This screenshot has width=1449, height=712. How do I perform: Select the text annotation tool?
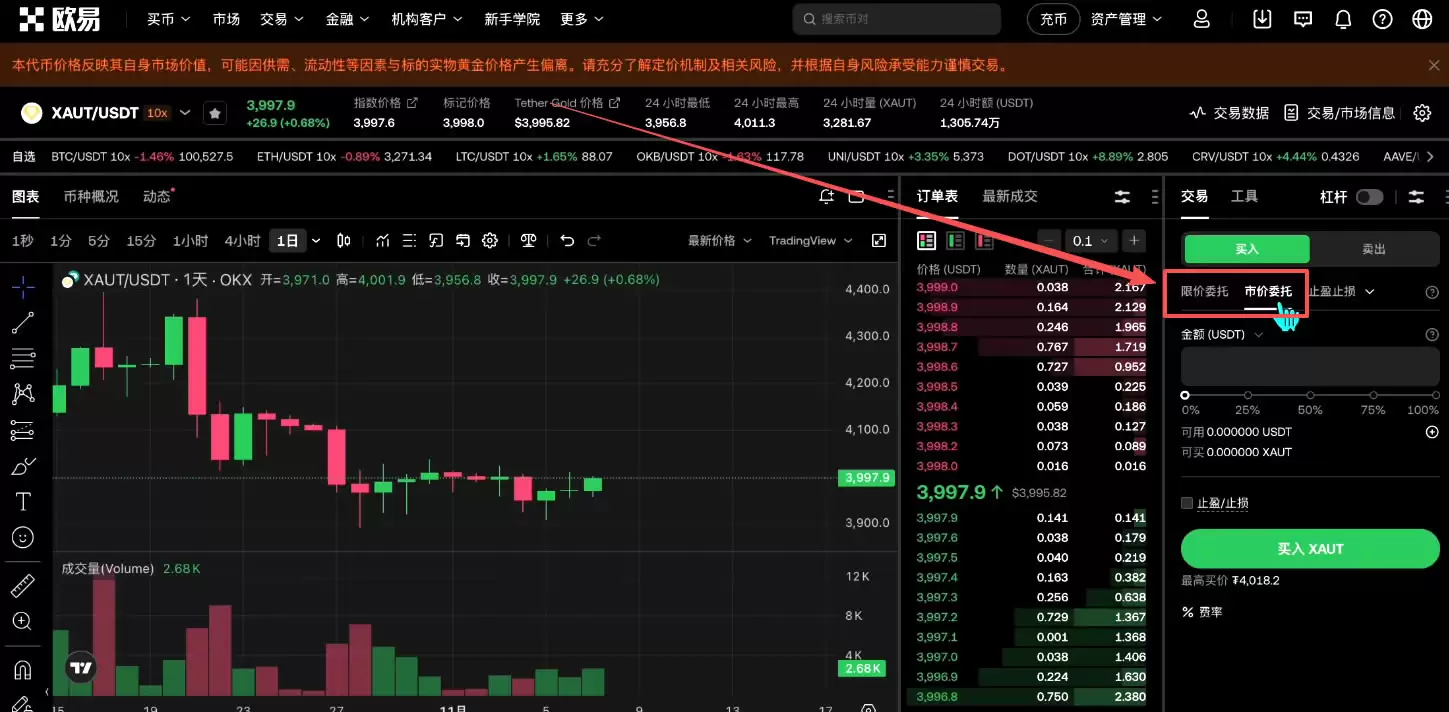pyautogui.click(x=24, y=501)
